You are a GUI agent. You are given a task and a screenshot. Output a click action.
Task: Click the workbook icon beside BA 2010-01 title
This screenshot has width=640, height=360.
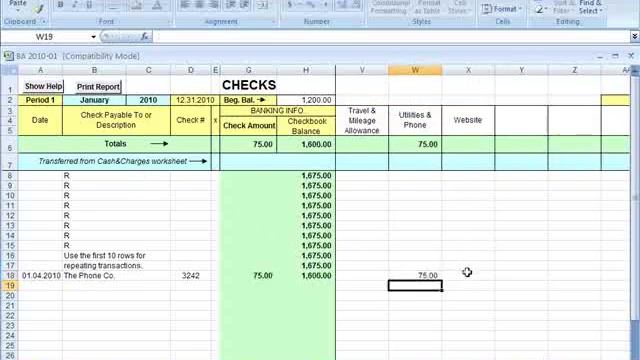(x=9, y=56)
